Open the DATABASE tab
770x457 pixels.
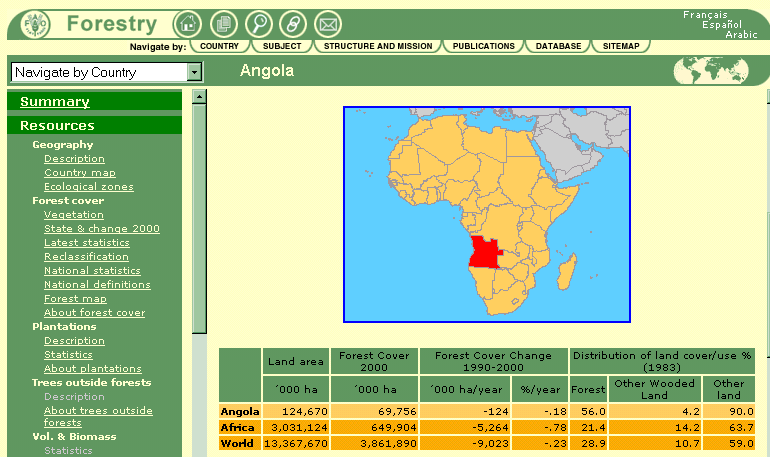point(558,46)
